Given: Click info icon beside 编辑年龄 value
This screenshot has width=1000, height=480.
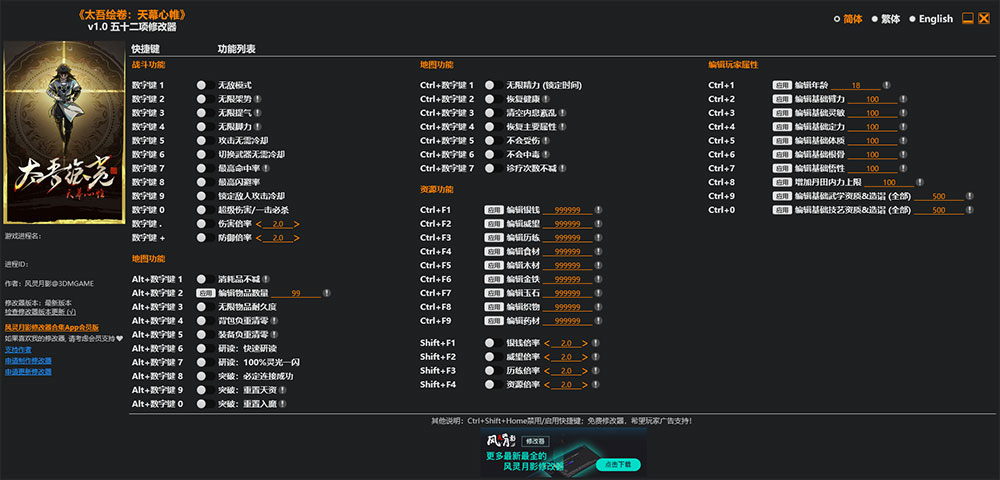Looking at the screenshot, I should coord(886,85).
